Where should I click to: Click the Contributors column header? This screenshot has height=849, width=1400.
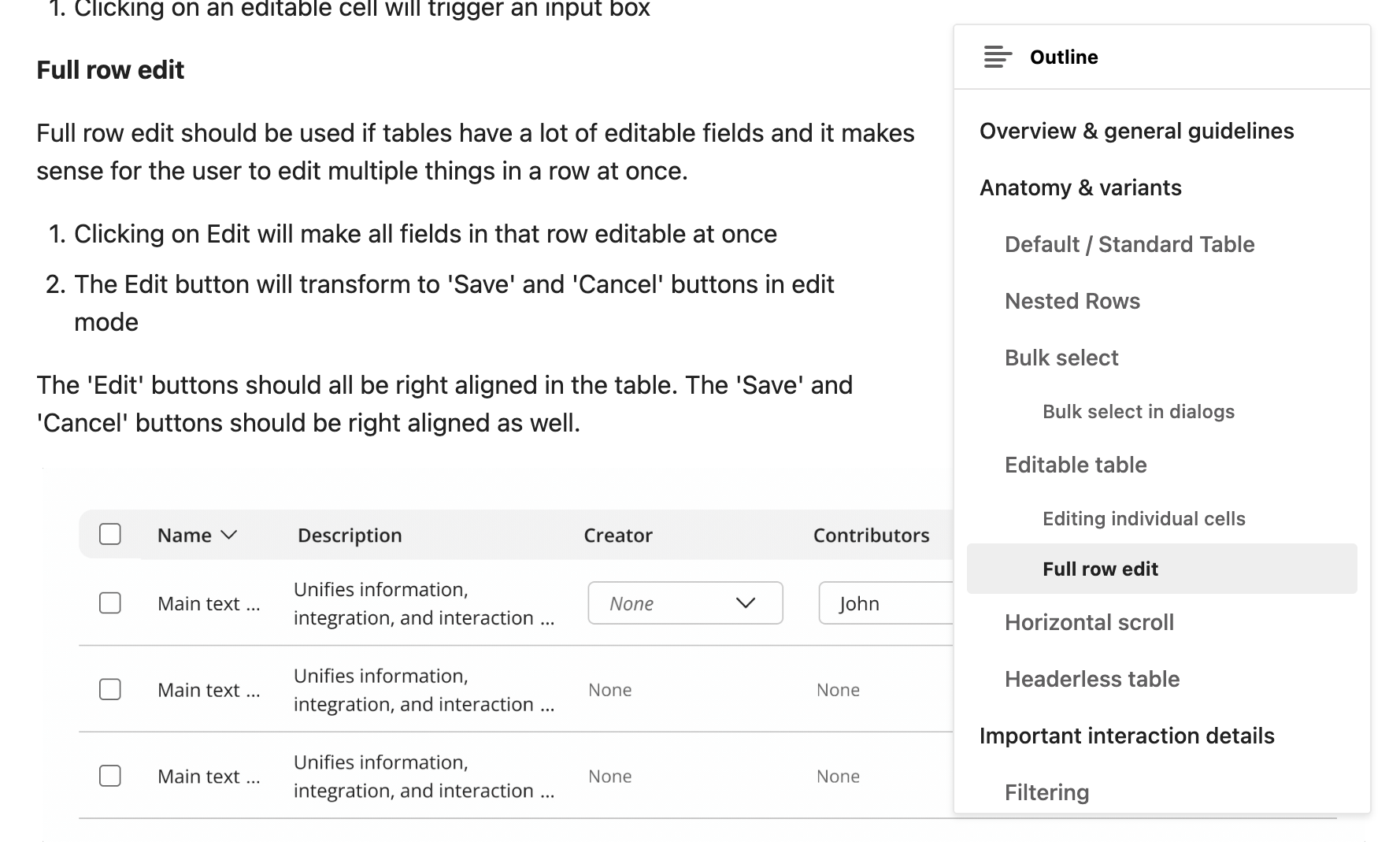point(871,535)
